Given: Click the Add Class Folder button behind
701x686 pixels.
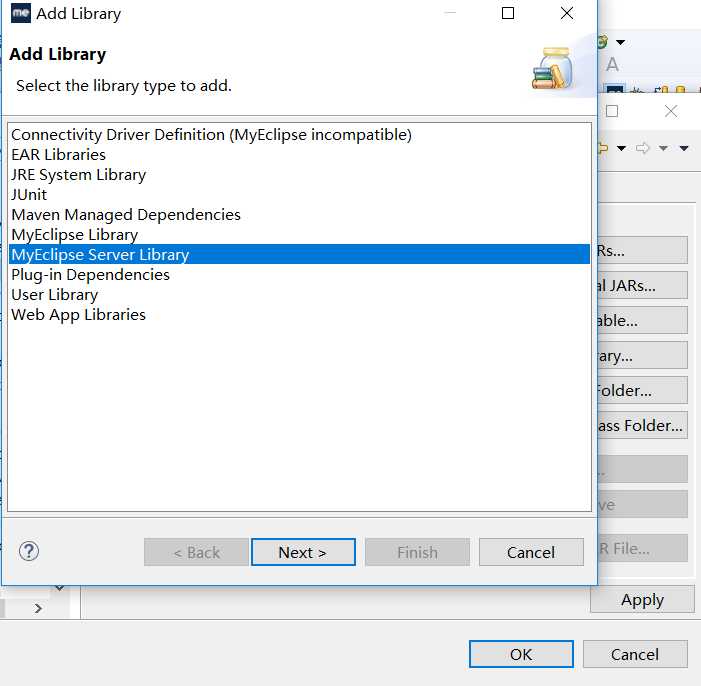Looking at the screenshot, I should [x=642, y=425].
